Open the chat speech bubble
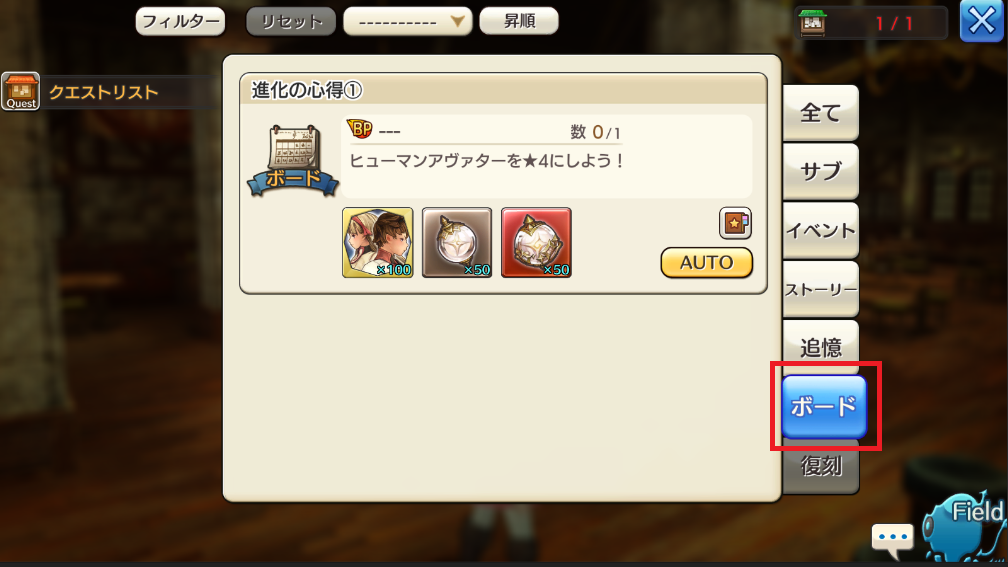The width and height of the screenshot is (1008, 567). (892, 540)
